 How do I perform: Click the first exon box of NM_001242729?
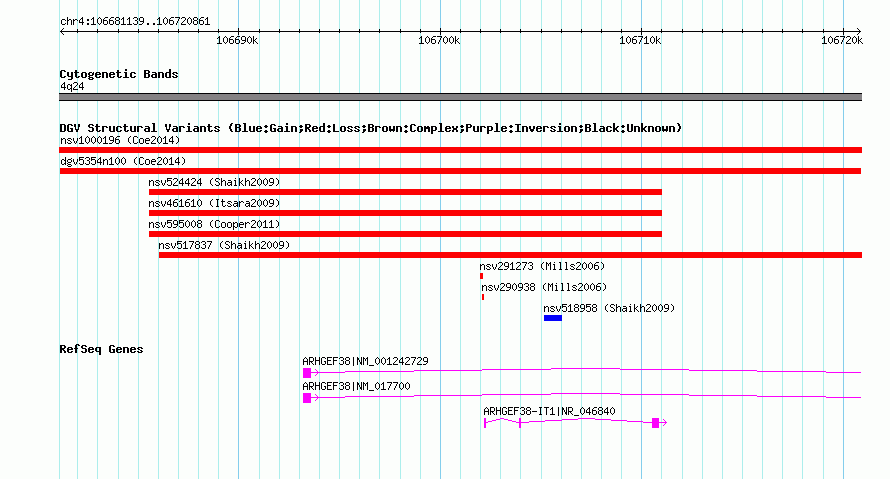point(307,373)
